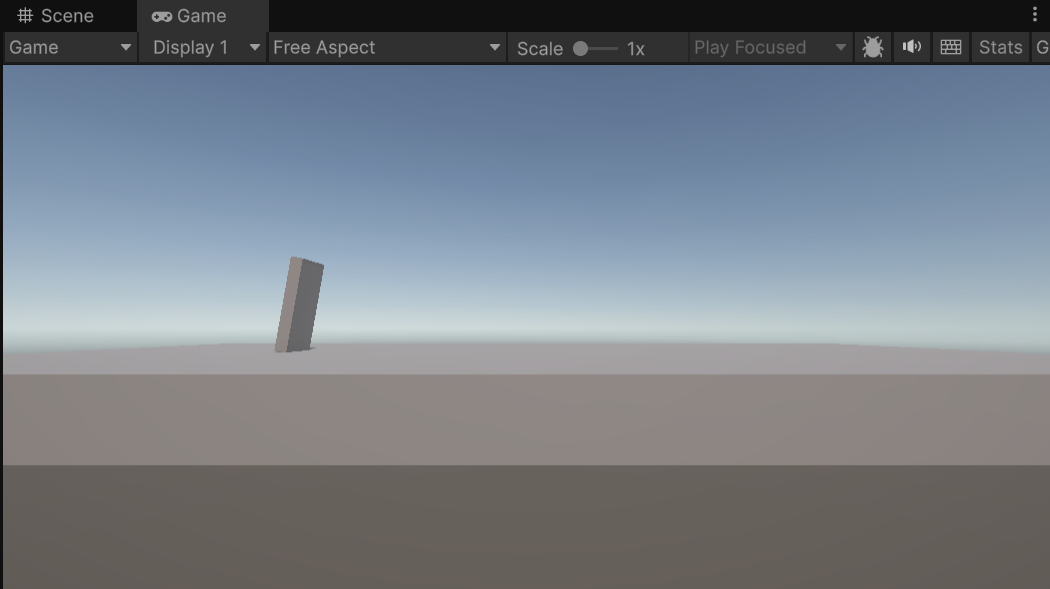1050x589 pixels.
Task: Click the grid icon on the Scene tab
Action: point(26,16)
